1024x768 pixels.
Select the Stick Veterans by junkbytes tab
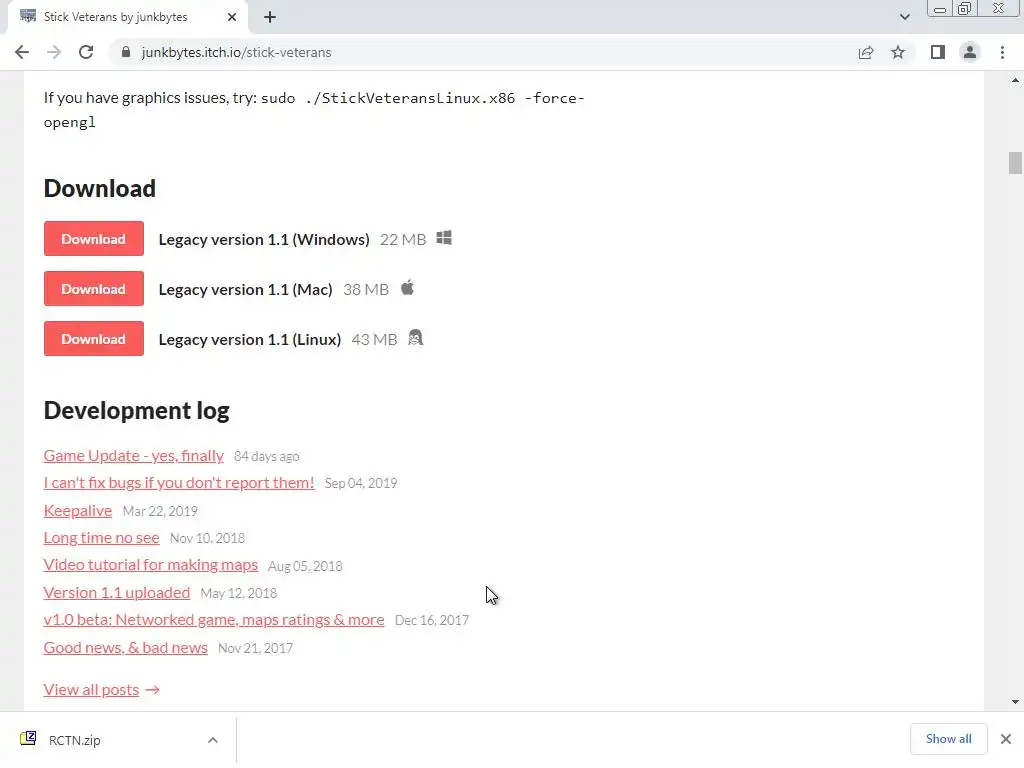tap(128, 17)
